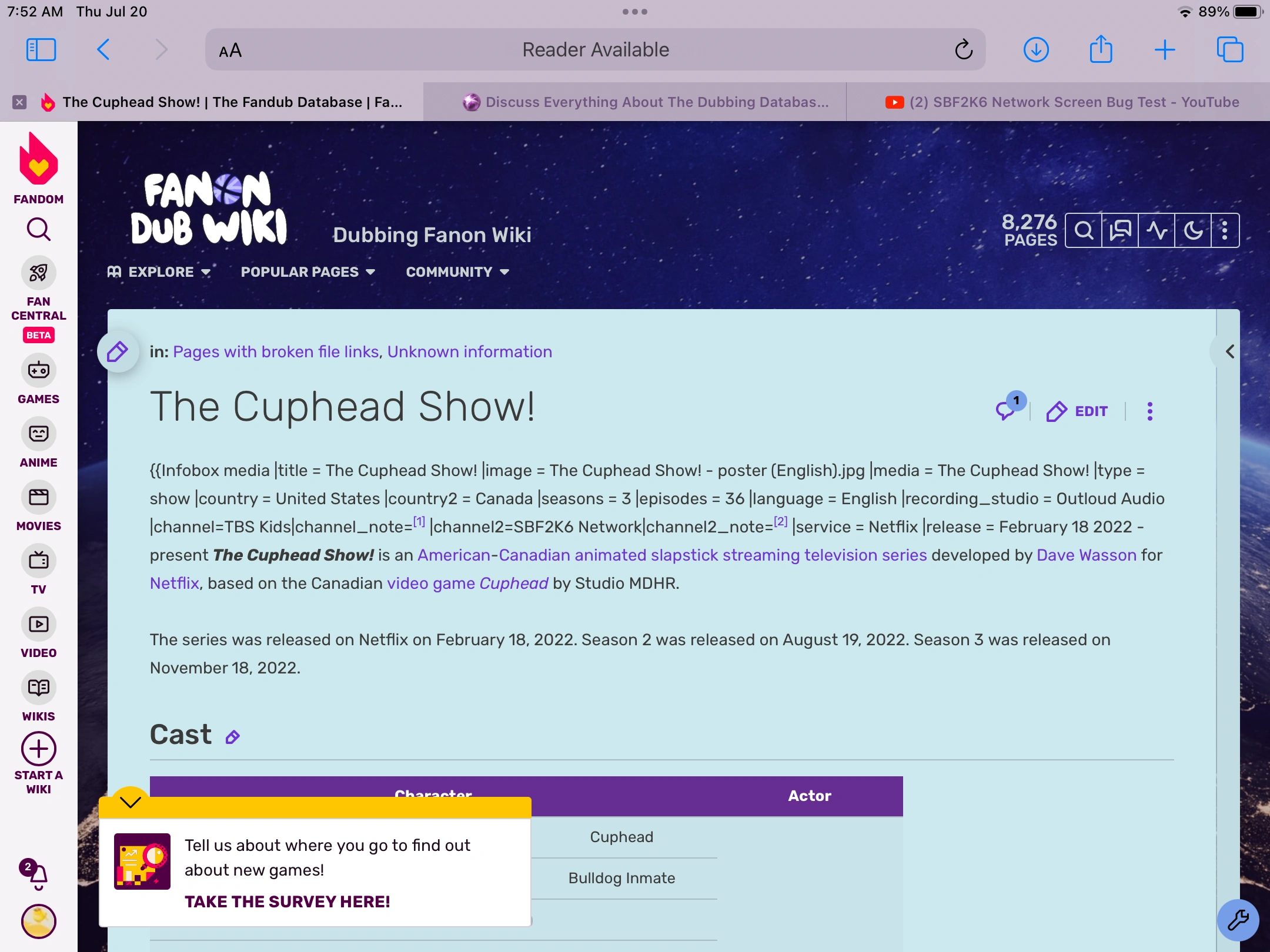Expand the Explore dropdown menu

pos(159,272)
